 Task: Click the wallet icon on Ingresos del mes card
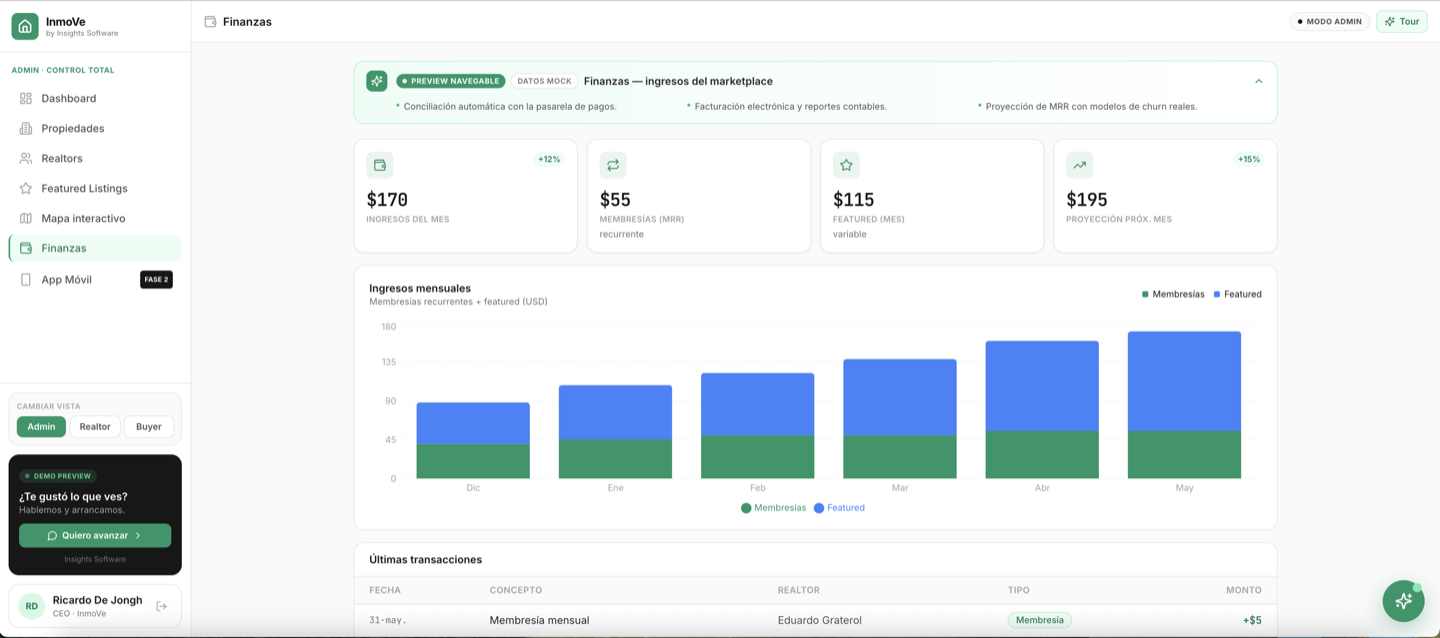tap(380, 165)
